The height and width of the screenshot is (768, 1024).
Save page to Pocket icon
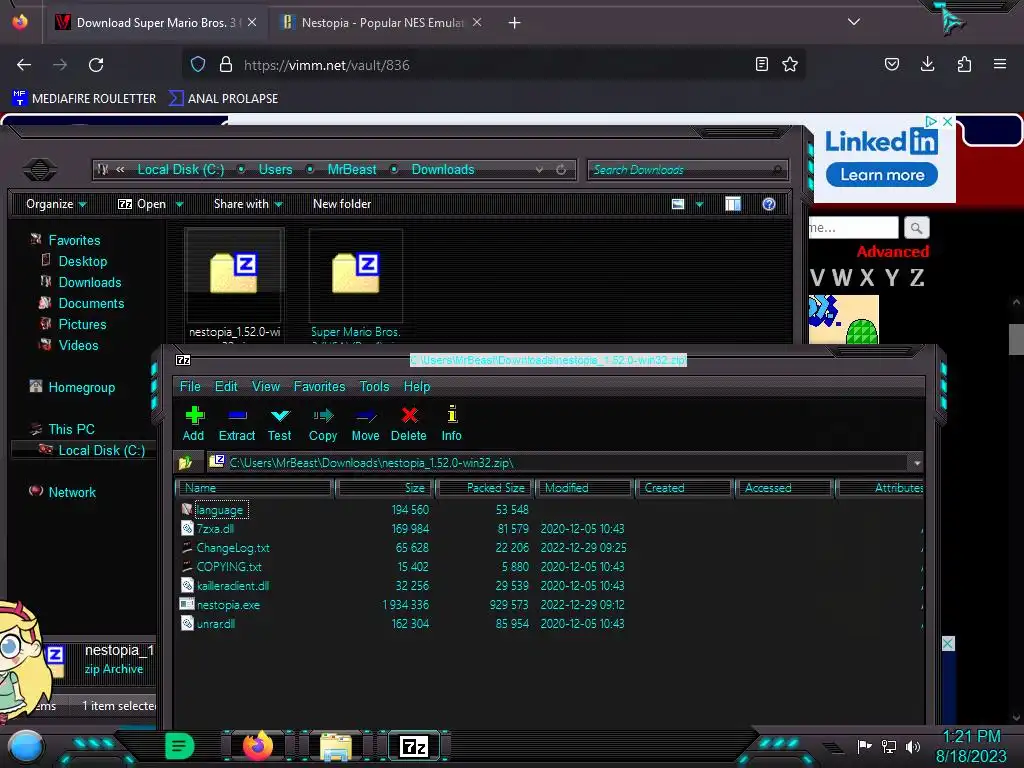(891, 64)
